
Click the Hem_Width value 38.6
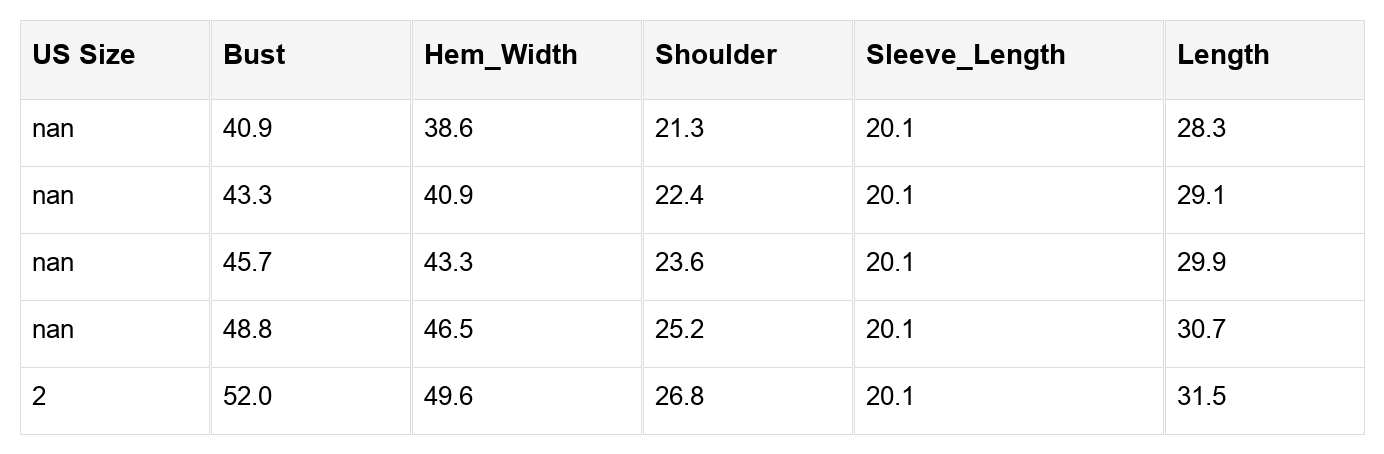point(448,129)
